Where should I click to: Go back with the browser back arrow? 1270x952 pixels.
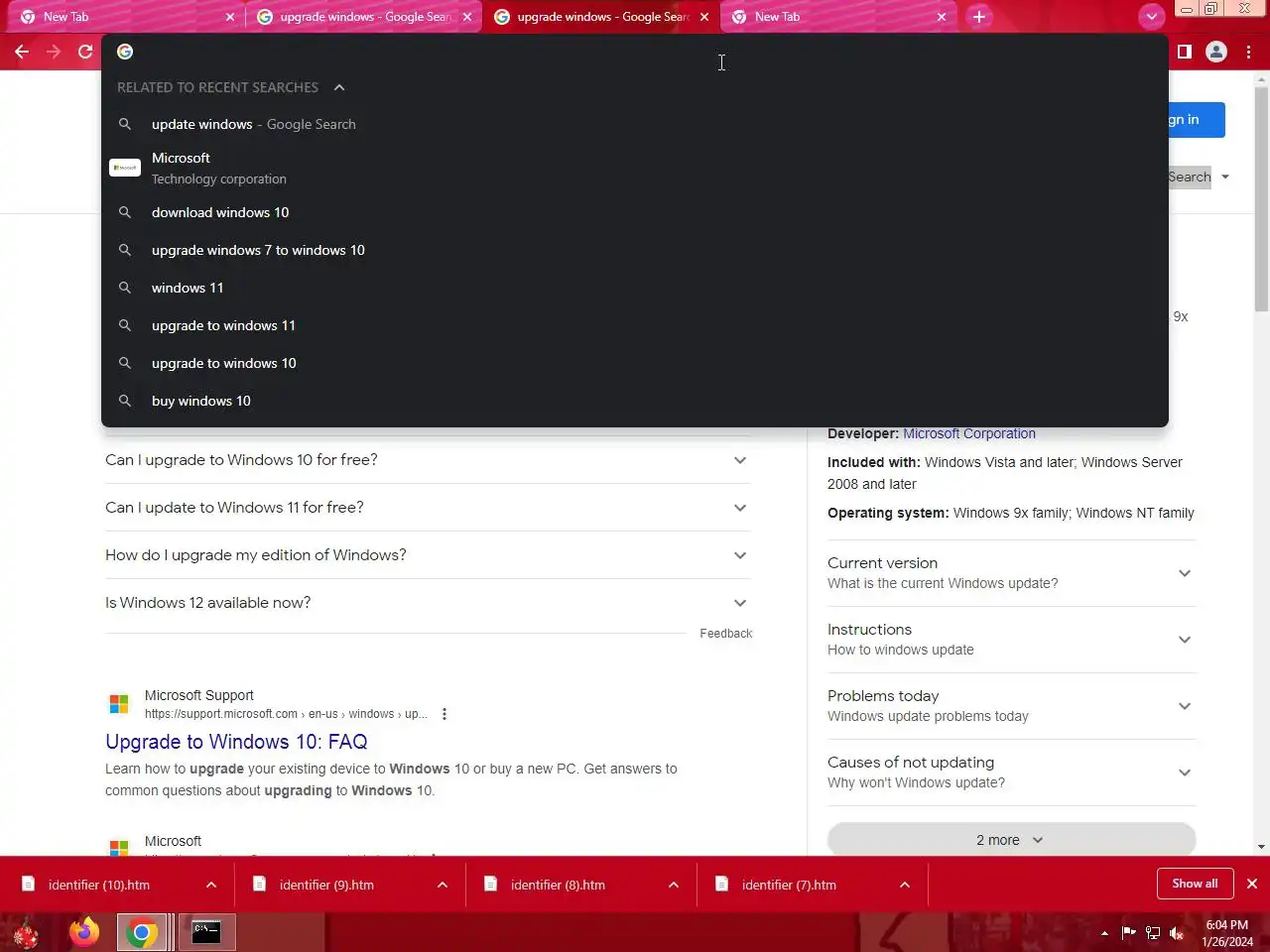(x=22, y=52)
